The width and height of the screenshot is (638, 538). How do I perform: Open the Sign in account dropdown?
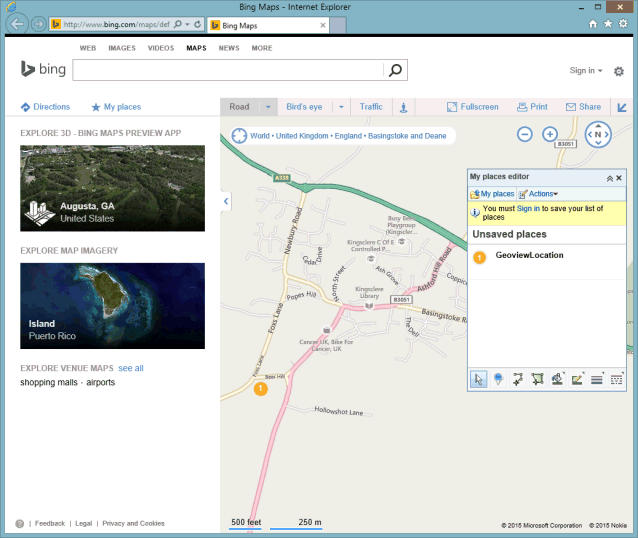tap(586, 70)
